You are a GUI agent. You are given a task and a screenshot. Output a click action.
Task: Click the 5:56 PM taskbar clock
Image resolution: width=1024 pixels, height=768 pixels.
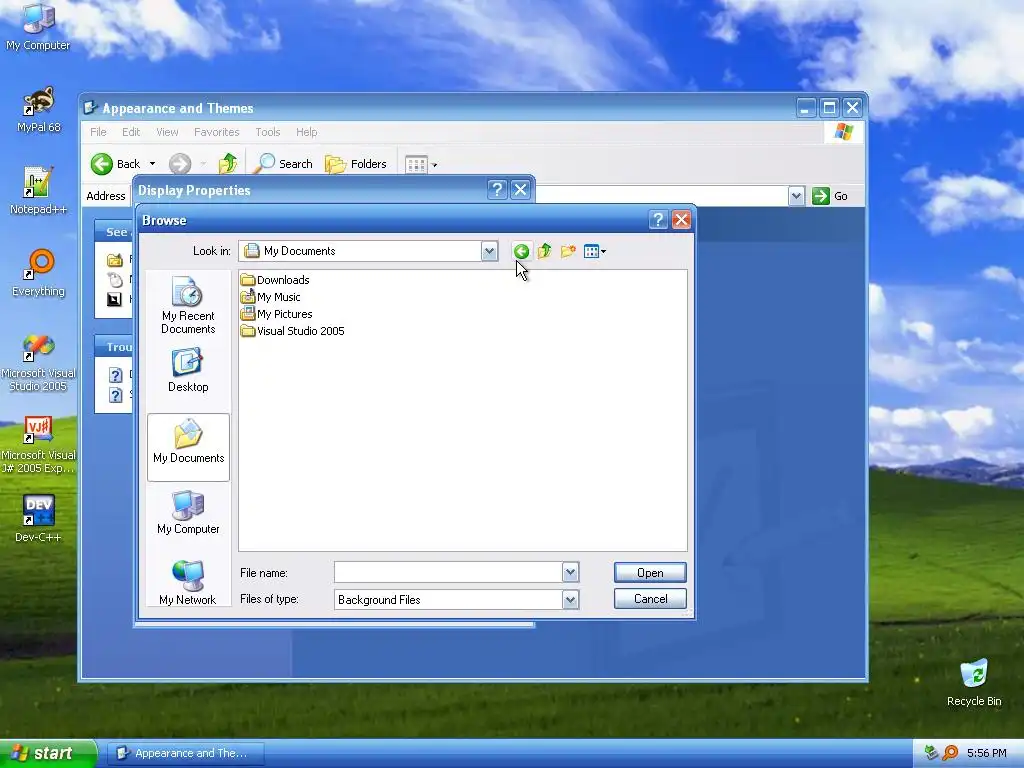click(x=986, y=753)
